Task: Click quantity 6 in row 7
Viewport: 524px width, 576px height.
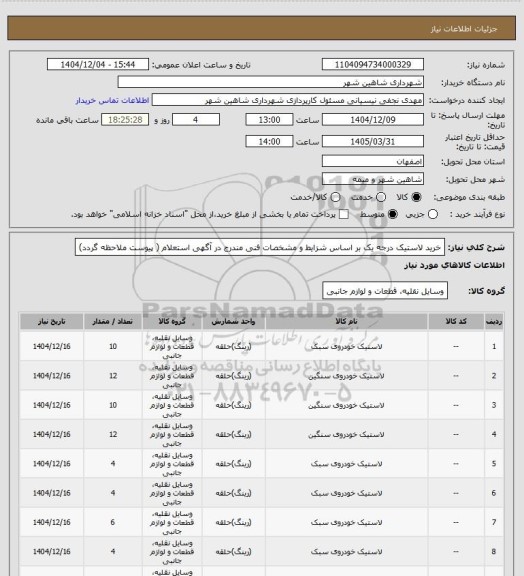Action: point(113,522)
